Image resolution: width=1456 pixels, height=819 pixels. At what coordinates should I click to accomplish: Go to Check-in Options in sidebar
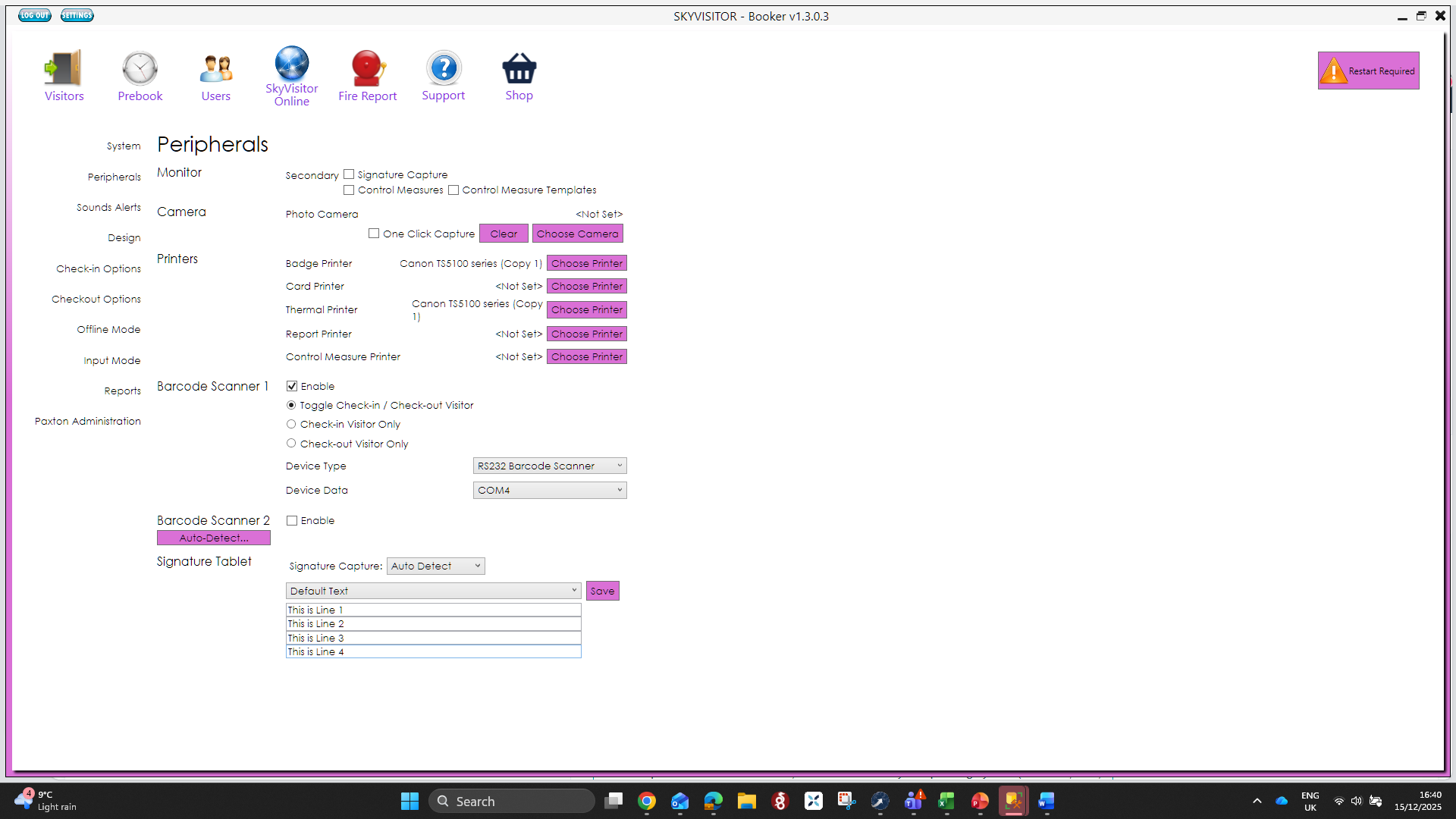tap(99, 269)
